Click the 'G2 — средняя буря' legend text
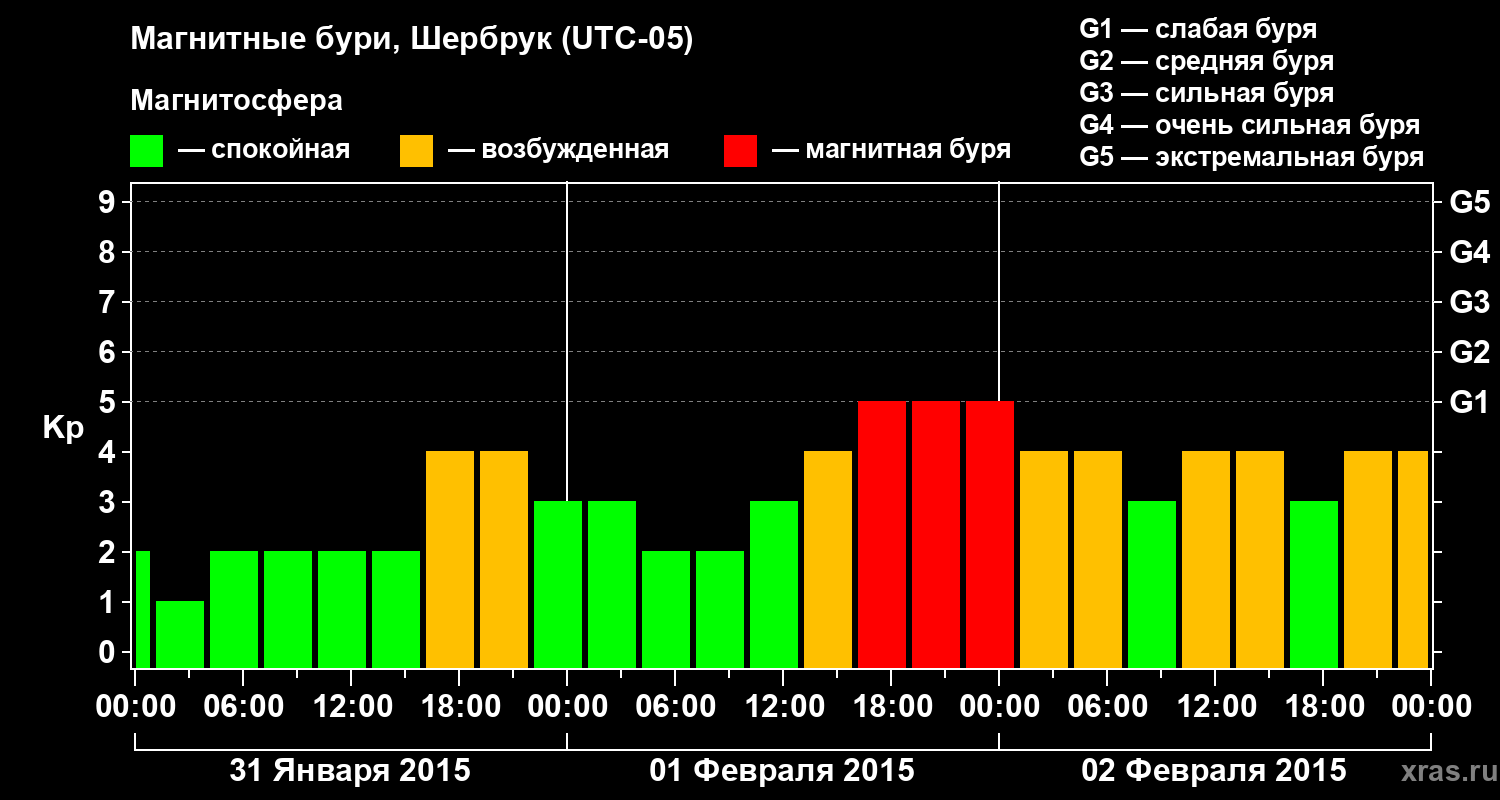 pyautogui.click(x=1207, y=61)
